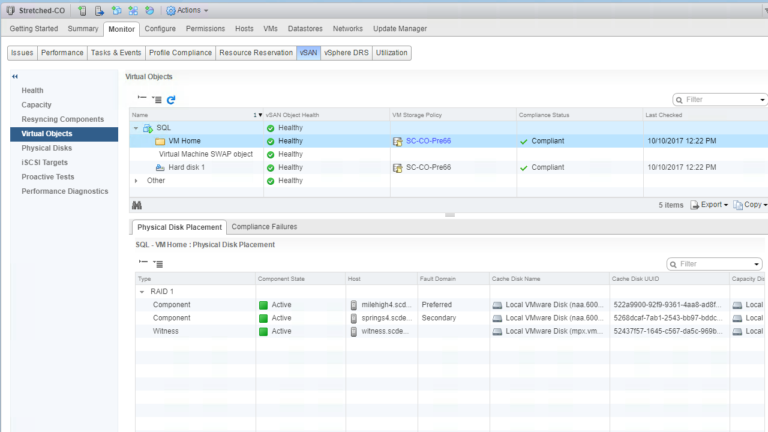768x432 pixels.
Task: Open the SC-CO-Pre66 policy link for VM Home
Action: pyautogui.click(x=428, y=141)
